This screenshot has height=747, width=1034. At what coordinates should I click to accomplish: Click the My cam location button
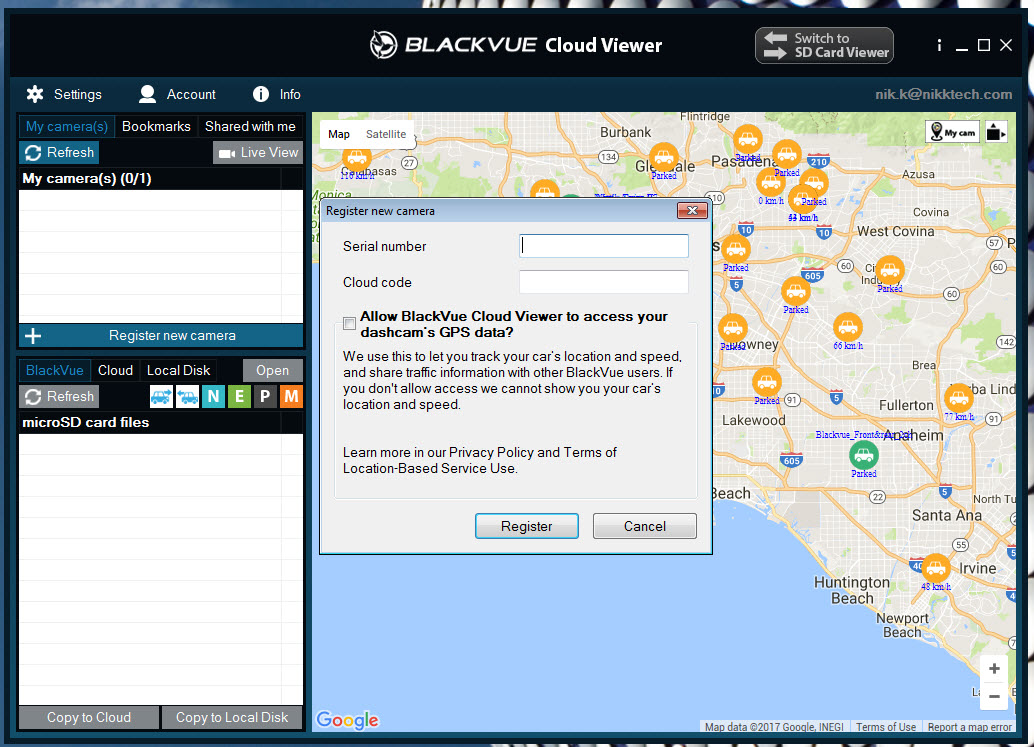pos(952,133)
